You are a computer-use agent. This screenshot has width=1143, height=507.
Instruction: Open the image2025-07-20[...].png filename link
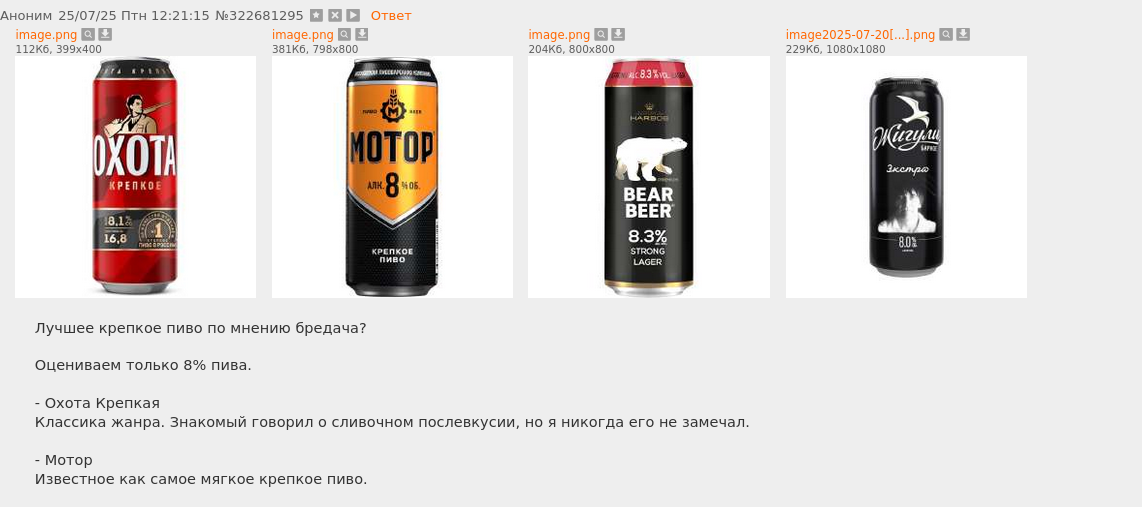pyautogui.click(x=860, y=35)
